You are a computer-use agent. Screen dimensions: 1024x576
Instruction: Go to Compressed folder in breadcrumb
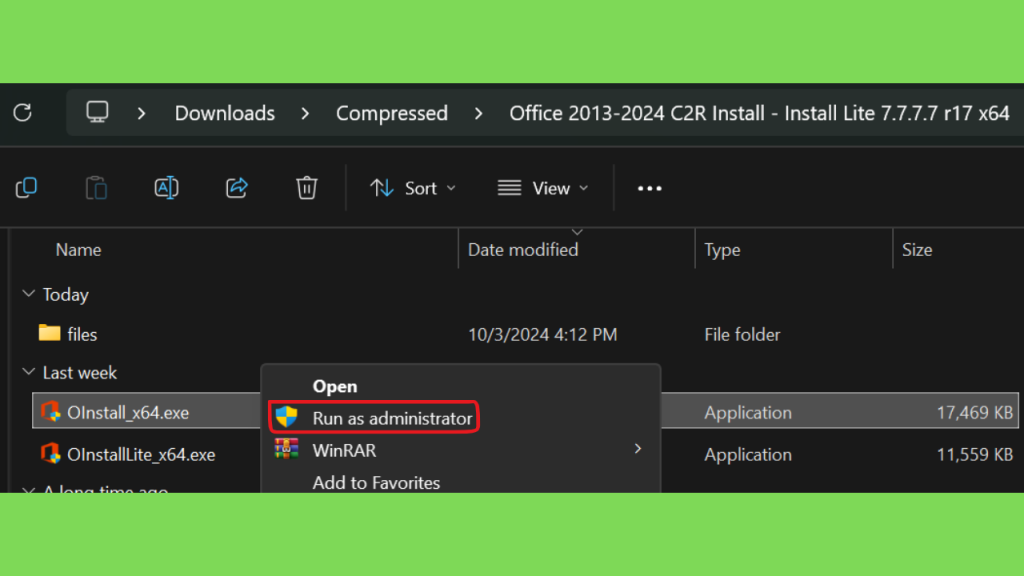click(x=391, y=113)
